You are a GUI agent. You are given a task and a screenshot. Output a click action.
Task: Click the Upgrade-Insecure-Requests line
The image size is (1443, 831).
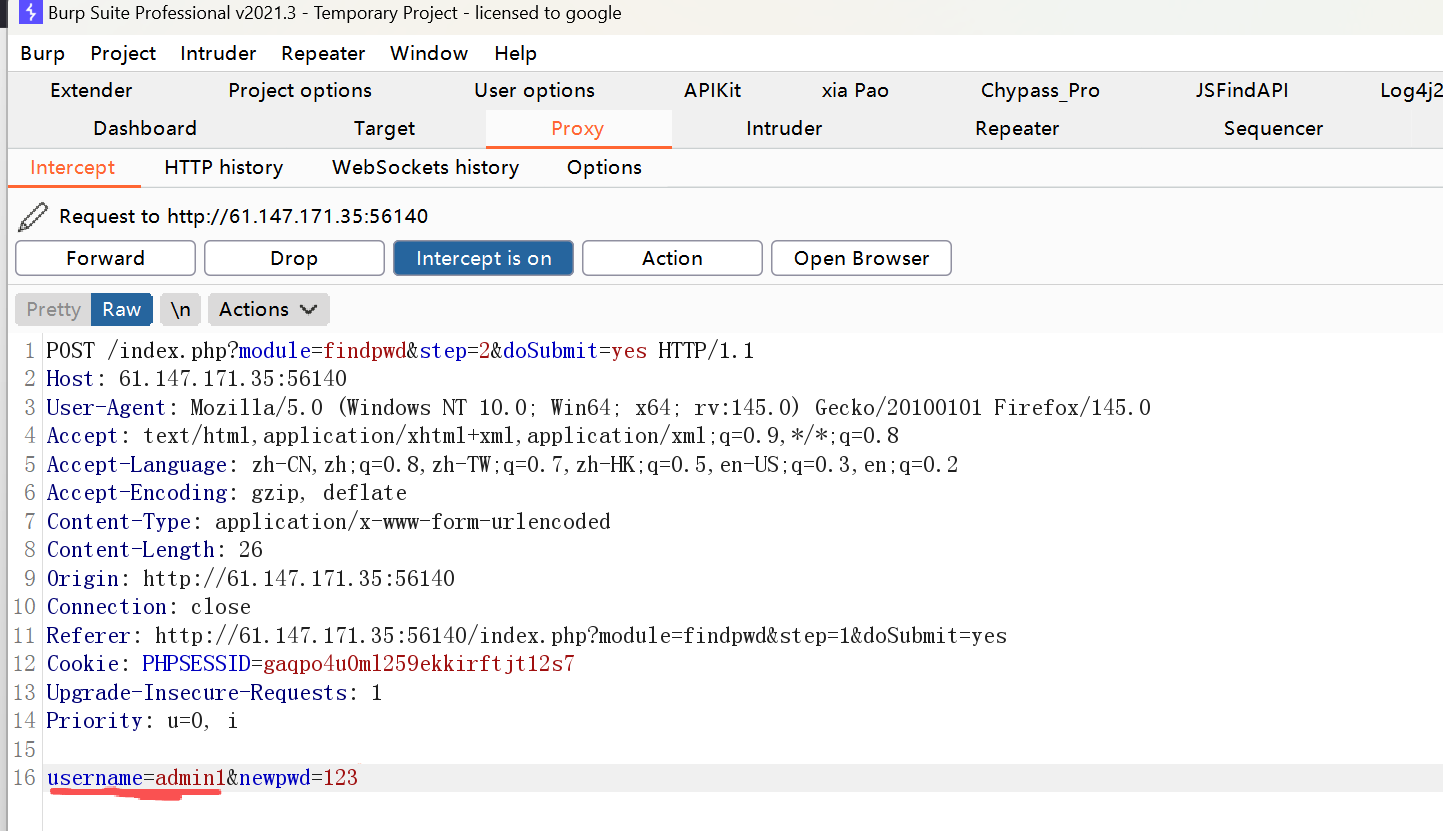point(214,693)
